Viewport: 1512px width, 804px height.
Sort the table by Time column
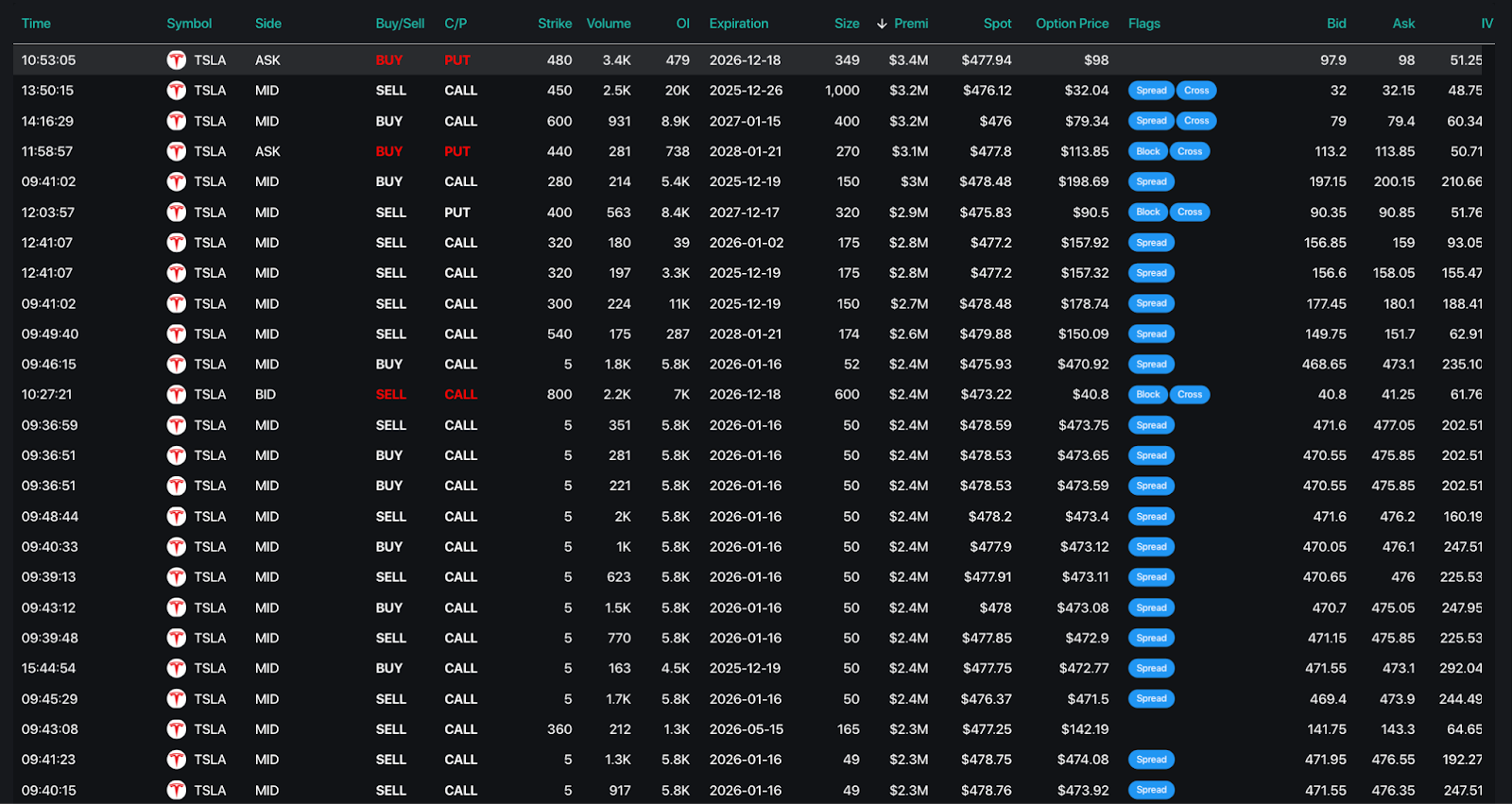click(x=36, y=24)
